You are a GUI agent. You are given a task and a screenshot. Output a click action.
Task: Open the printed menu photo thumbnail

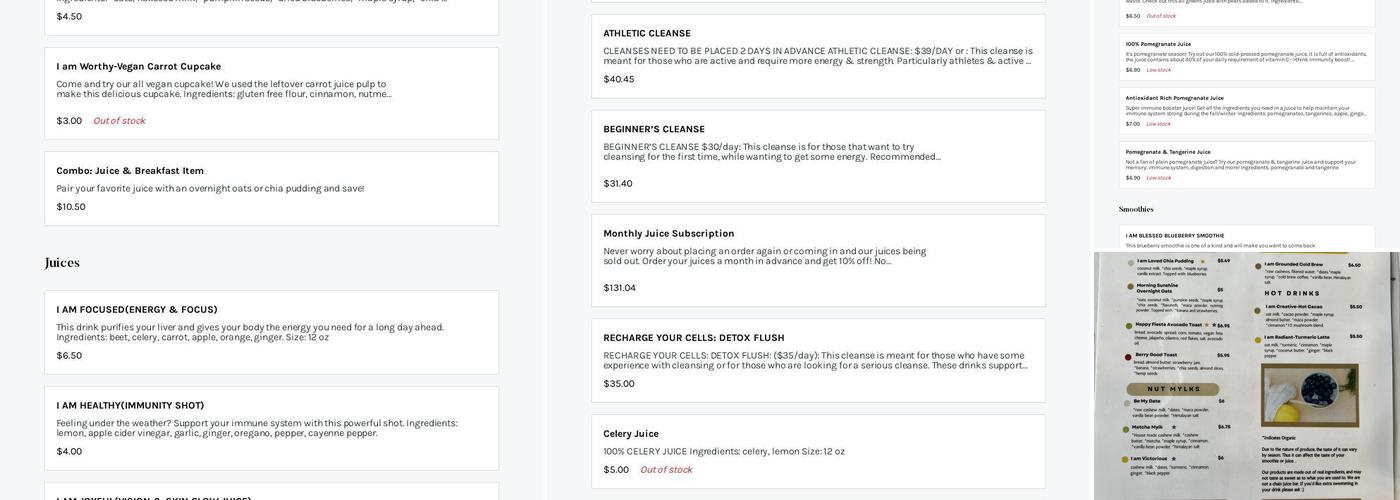click(x=1246, y=375)
